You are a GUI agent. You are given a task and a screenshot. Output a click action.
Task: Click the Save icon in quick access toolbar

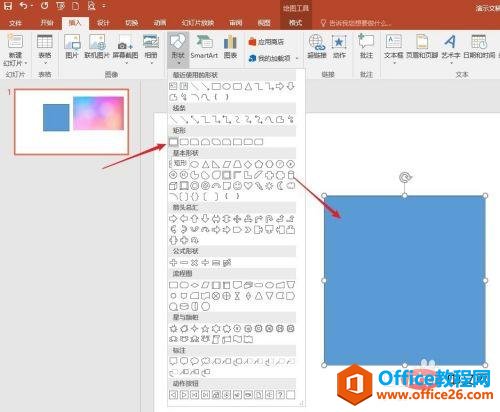point(8,6)
